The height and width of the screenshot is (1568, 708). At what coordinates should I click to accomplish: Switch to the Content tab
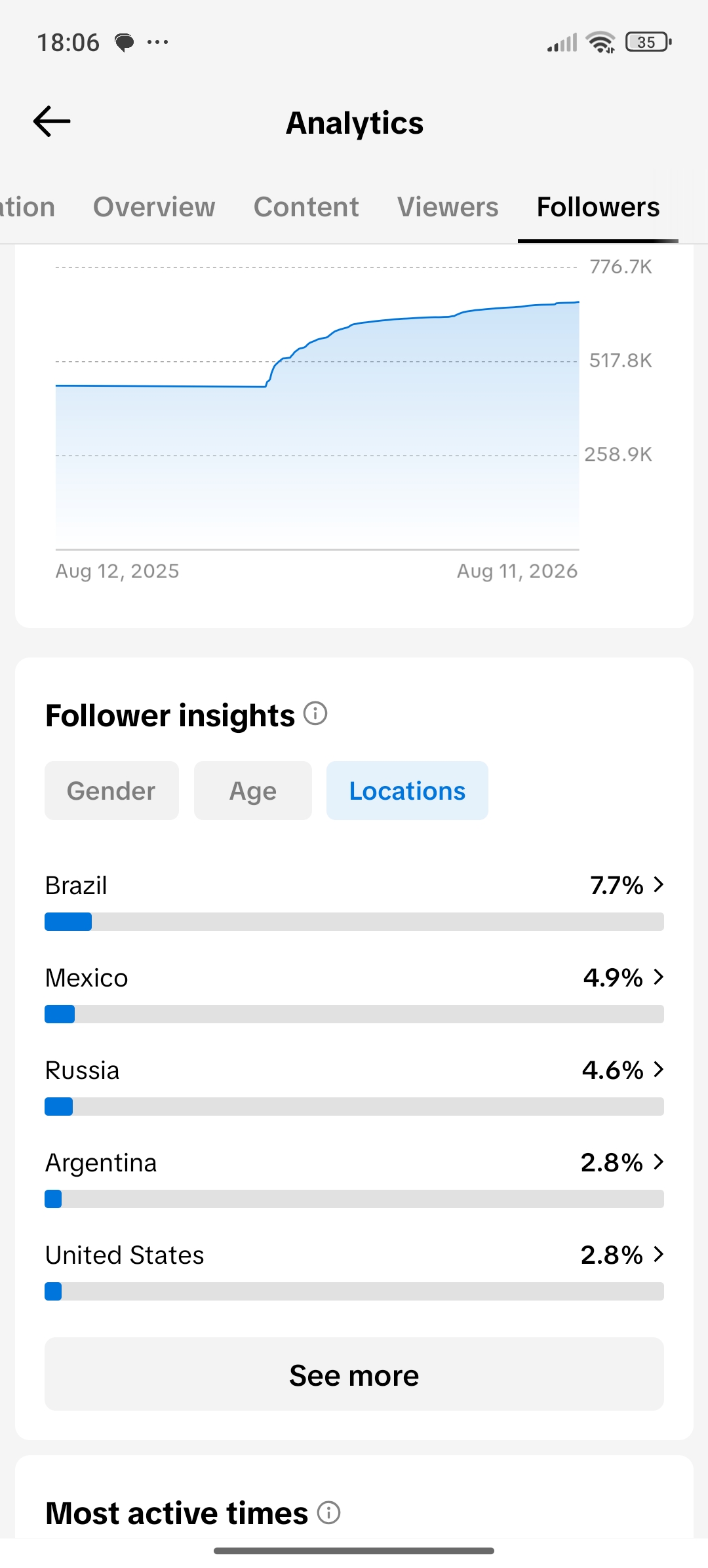(x=306, y=207)
